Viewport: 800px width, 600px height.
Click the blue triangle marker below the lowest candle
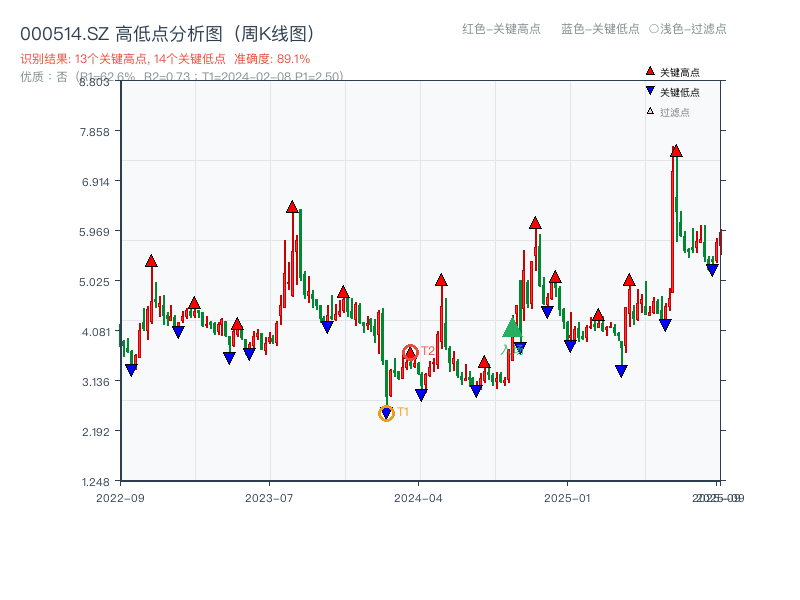(x=386, y=413)
